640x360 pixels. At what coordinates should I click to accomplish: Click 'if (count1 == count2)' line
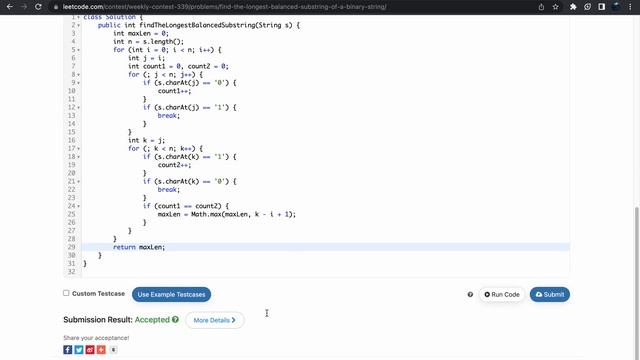186,206
